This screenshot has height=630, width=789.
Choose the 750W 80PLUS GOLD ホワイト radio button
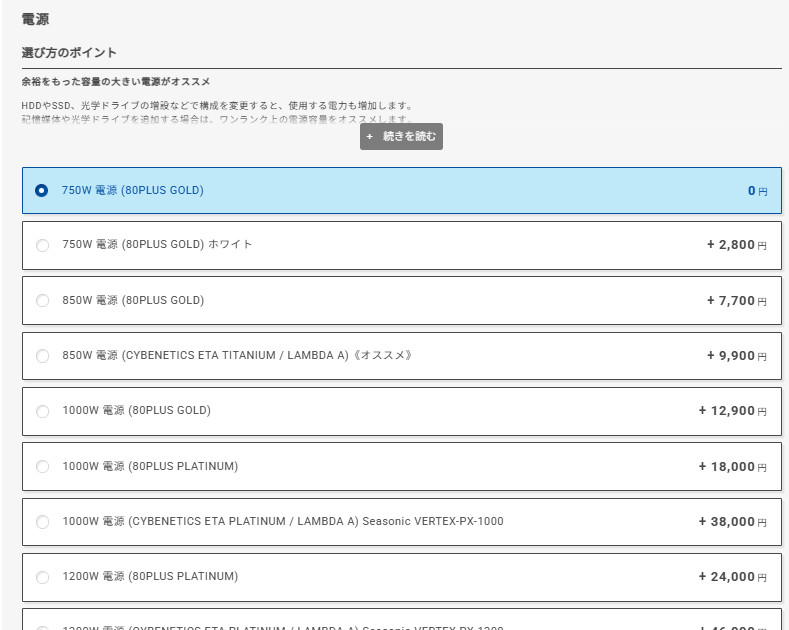point(42,245)
